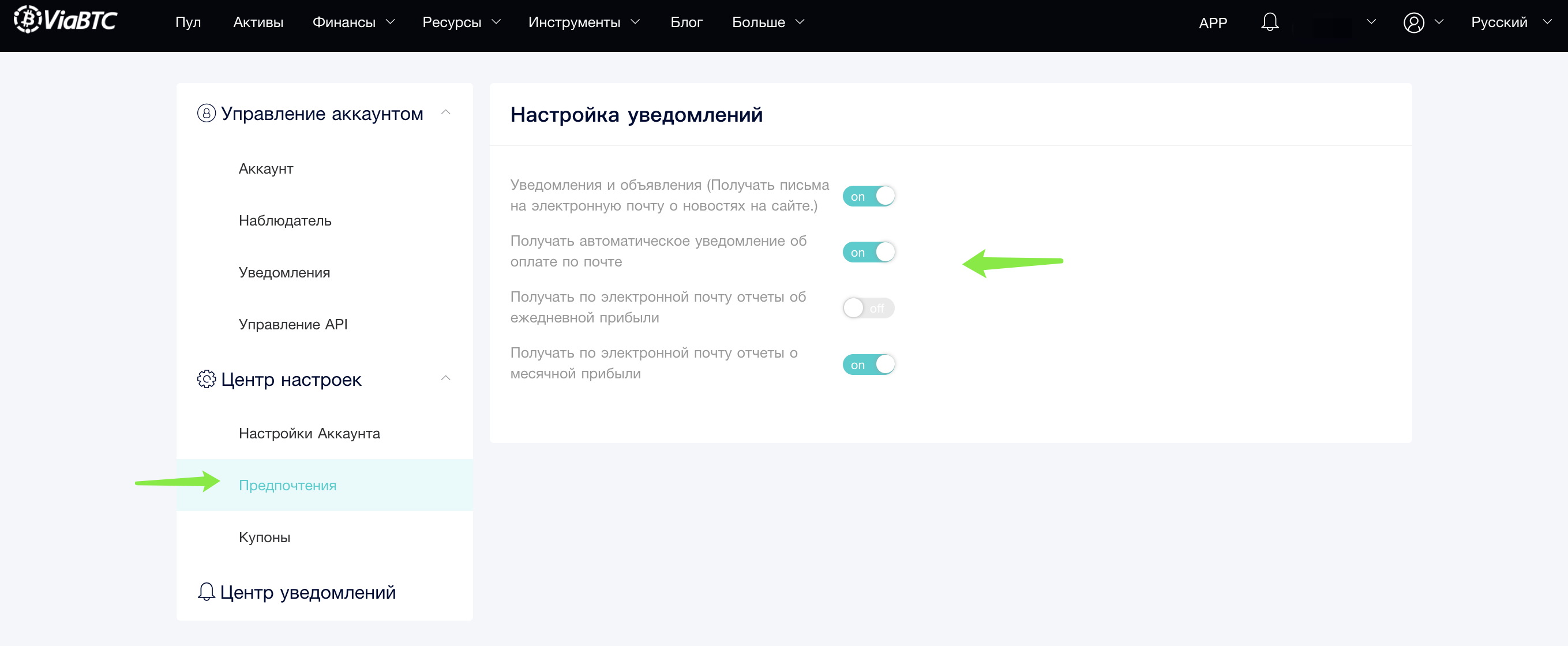Click the account management person icon
The image size is (1568, 646).
pos(207,113)
